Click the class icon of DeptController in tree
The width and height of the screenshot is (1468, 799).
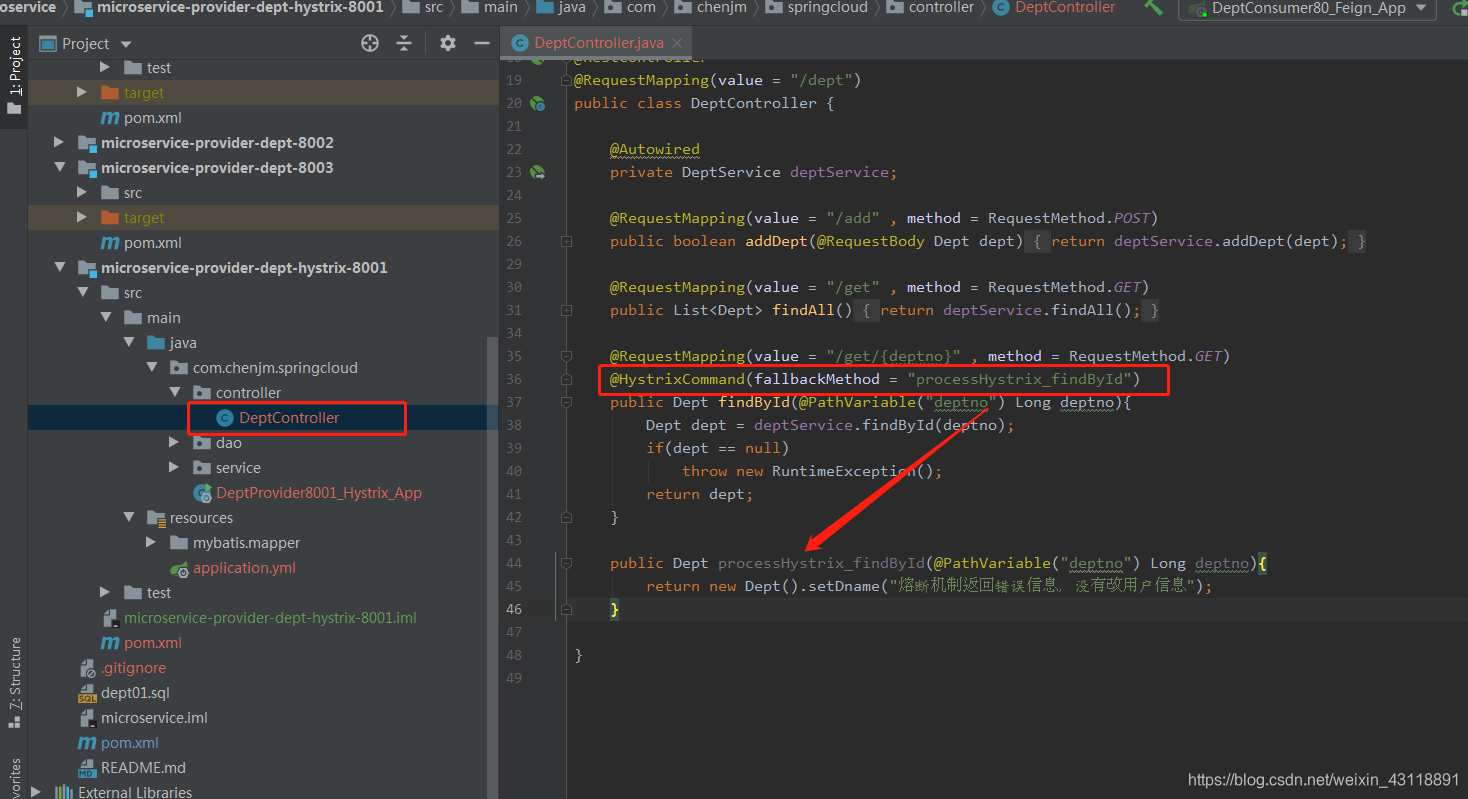225,418
